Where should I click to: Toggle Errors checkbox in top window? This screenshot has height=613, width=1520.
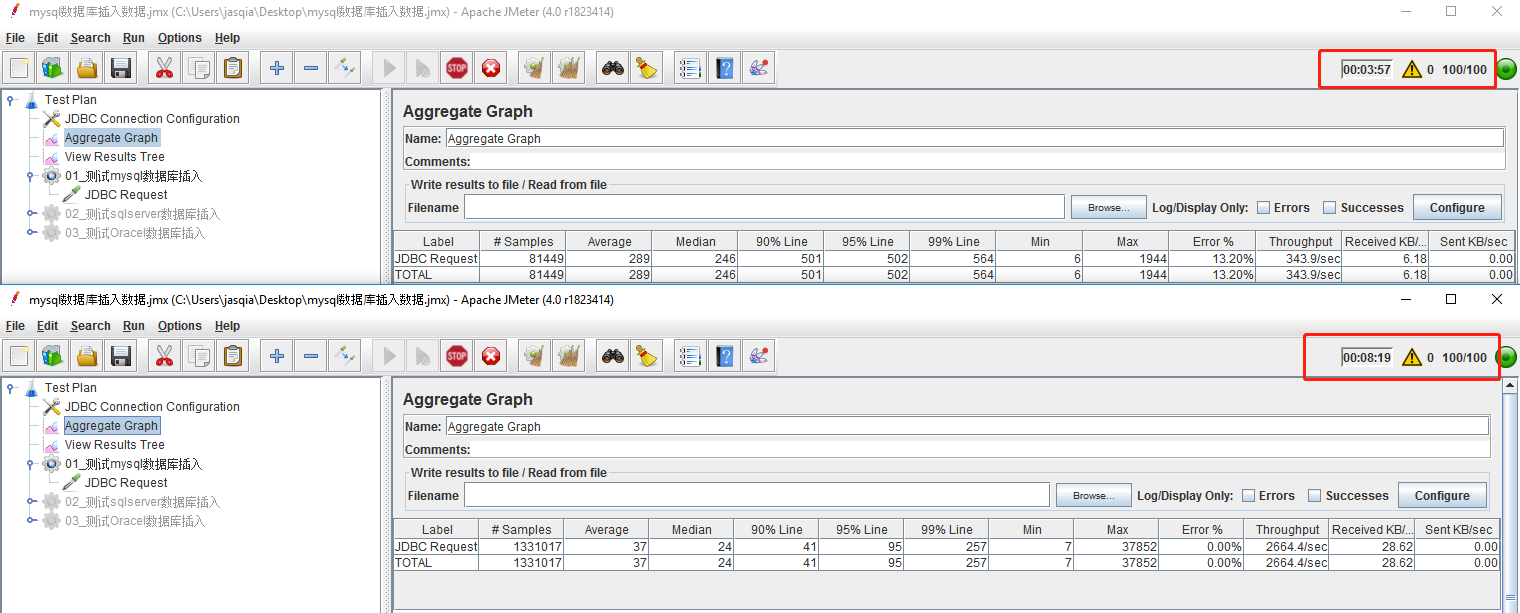[x=1264, y=208]
